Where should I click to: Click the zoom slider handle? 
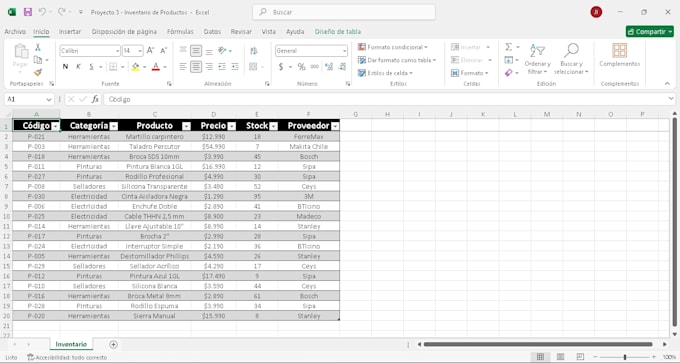(x=624, y=357)
